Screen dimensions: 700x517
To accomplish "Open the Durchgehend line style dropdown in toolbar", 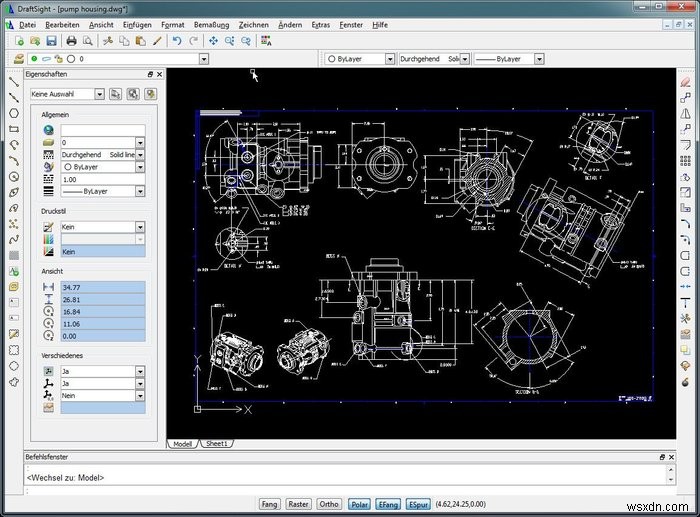I will coord(465,59).
